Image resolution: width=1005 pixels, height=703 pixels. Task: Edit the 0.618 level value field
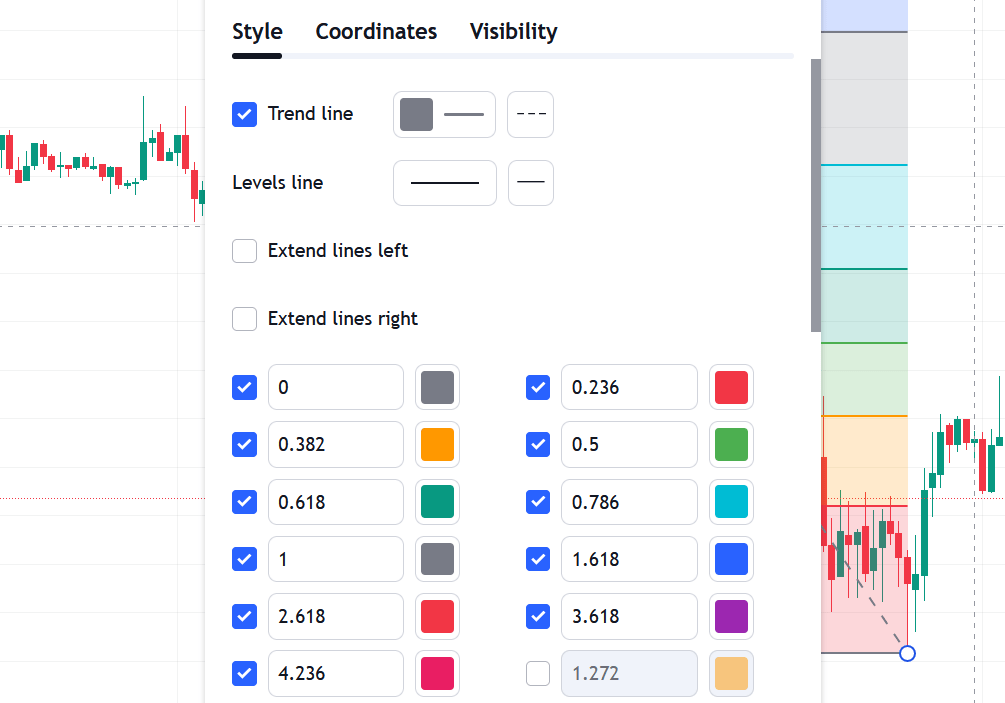click(x=336, y=502)
